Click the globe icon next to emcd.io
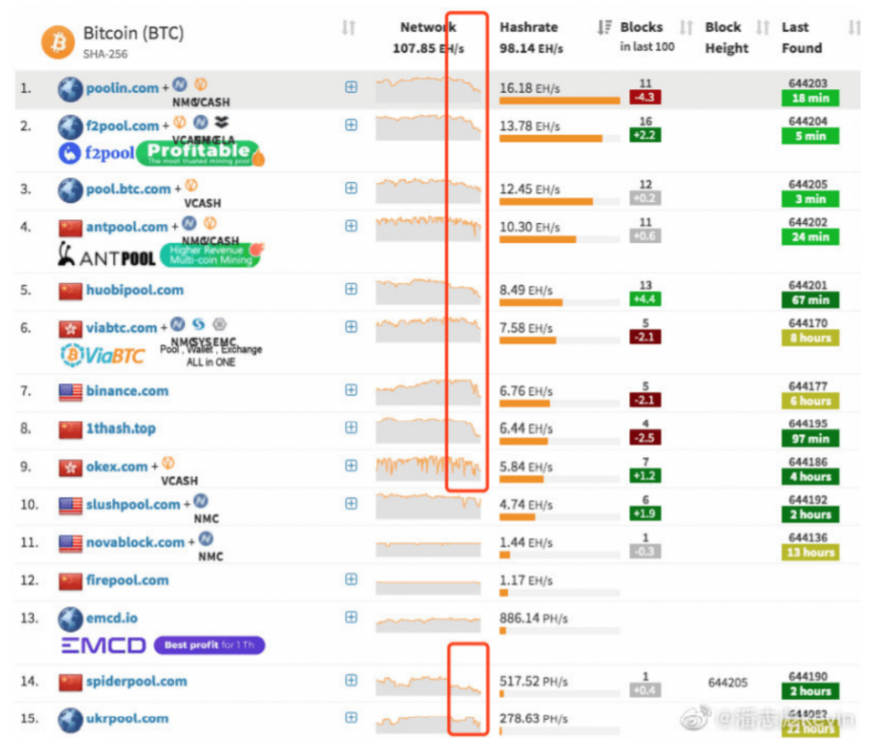Viewport: 876px width, 756px height. point(70,619)
